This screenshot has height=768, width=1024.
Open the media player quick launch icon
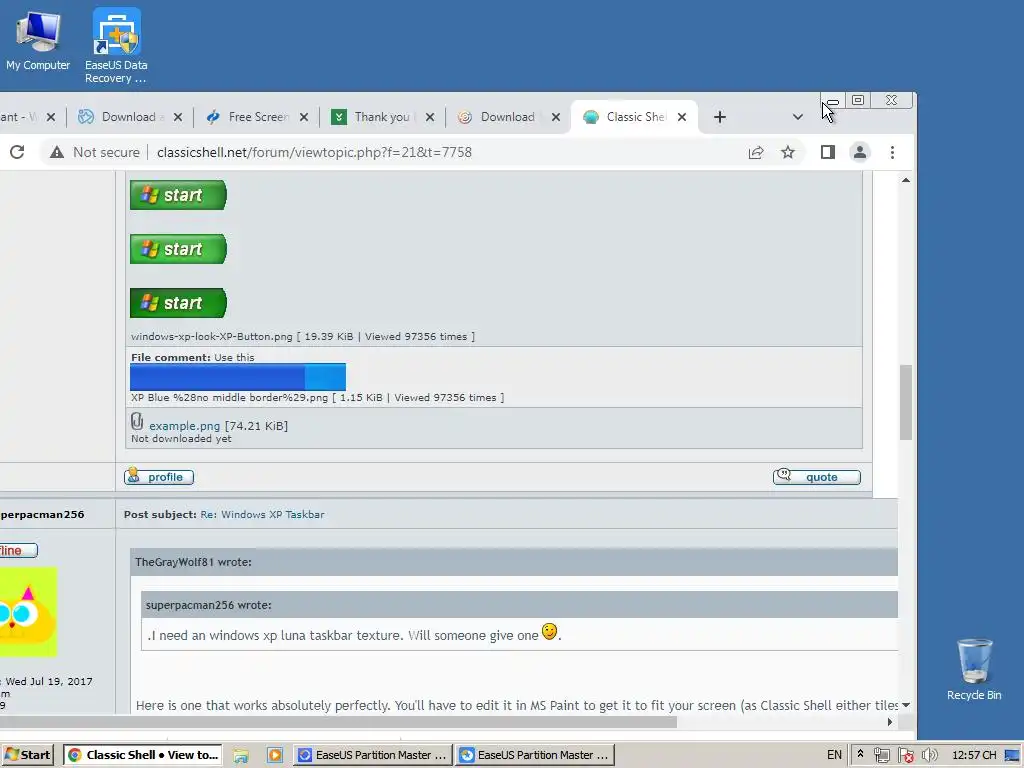[x=275, y=756]
